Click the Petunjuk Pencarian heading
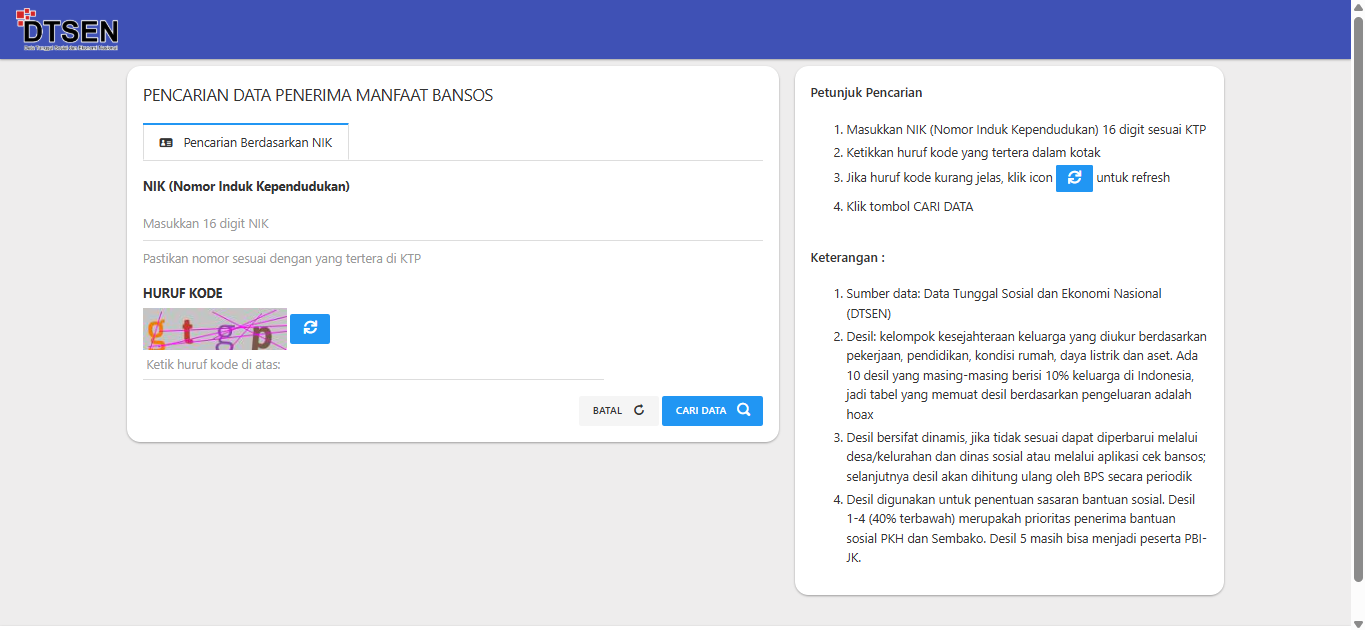The image size is (1365, 630). pyautogui.click(x=866, y=93)
